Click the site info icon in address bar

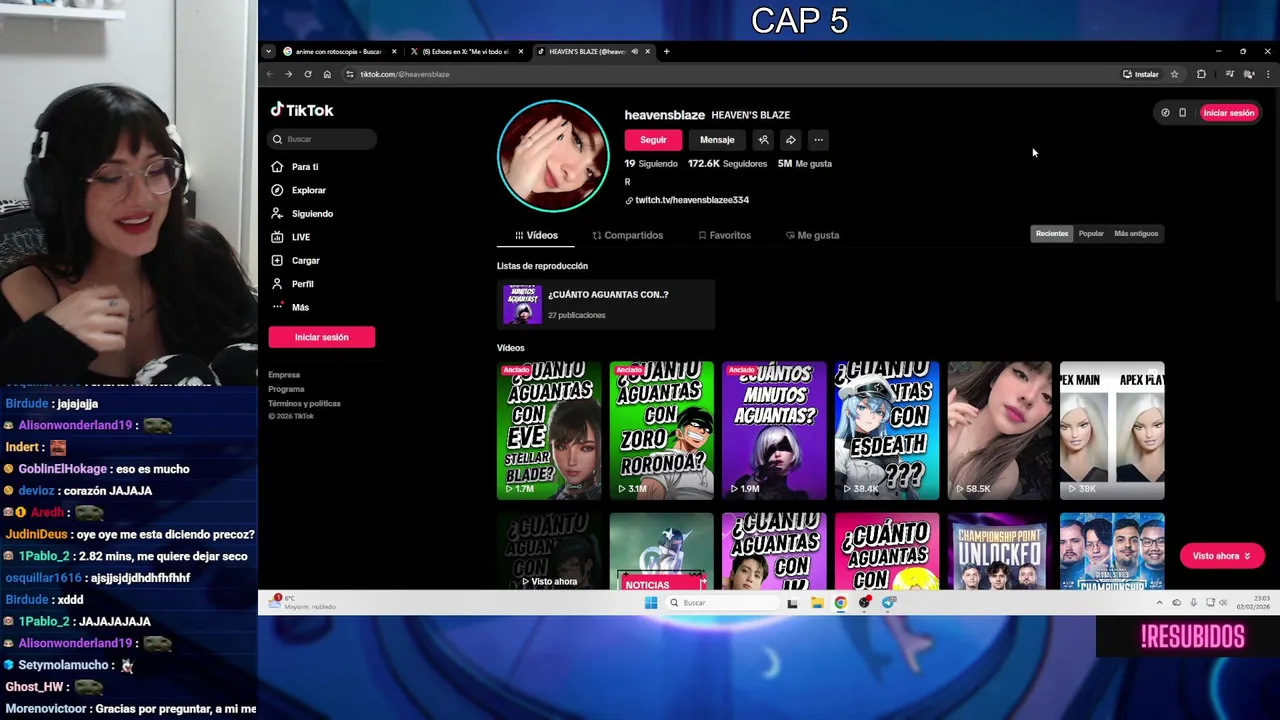click(349, 74)
